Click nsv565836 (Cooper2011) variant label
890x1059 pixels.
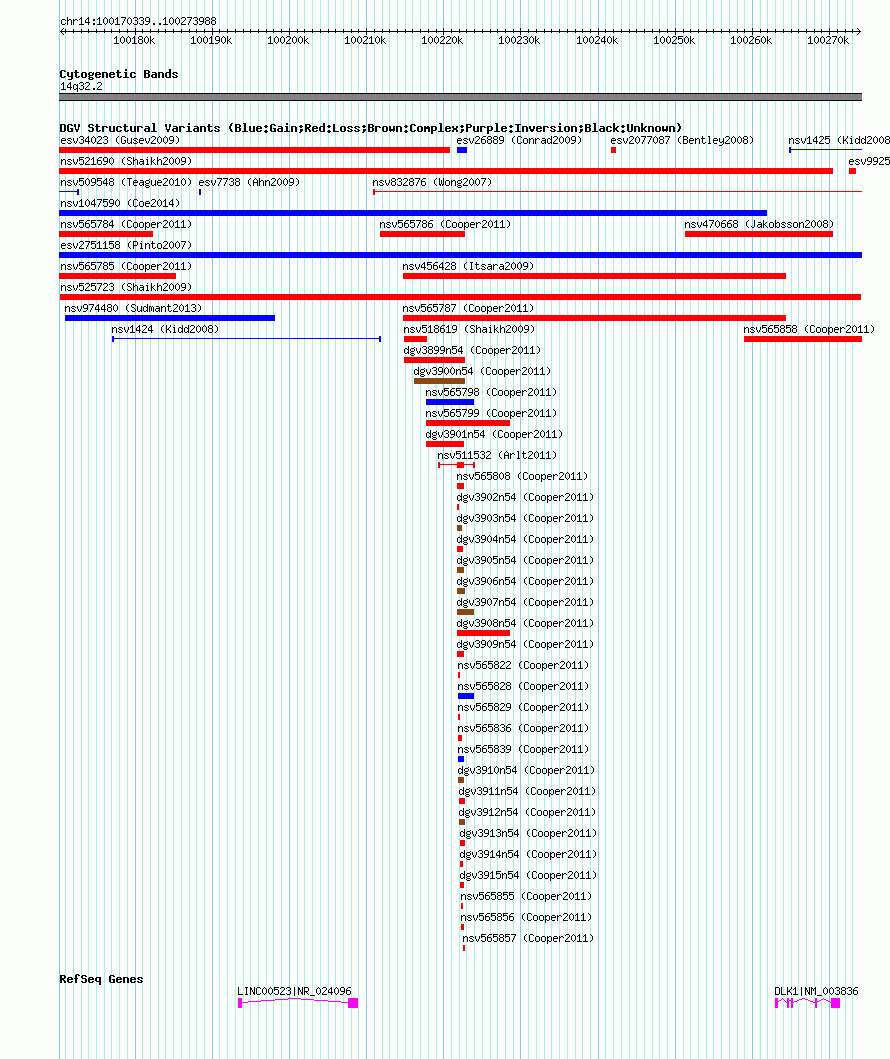[523, 728]
